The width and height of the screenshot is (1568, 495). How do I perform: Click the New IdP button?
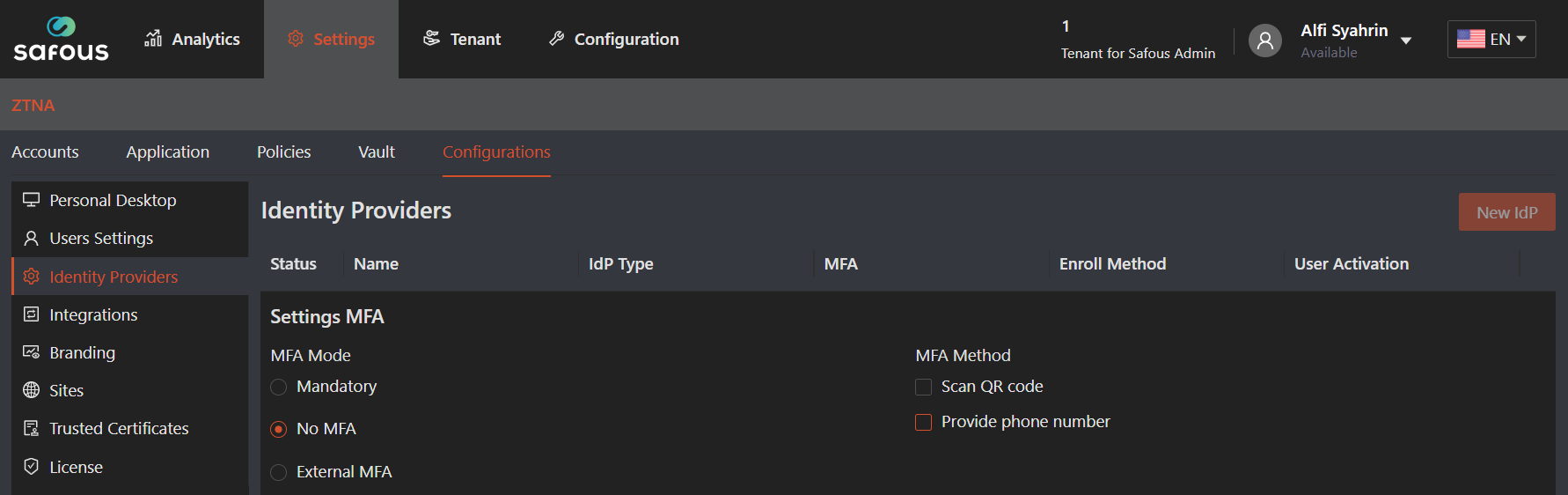tap(1506, 212)
